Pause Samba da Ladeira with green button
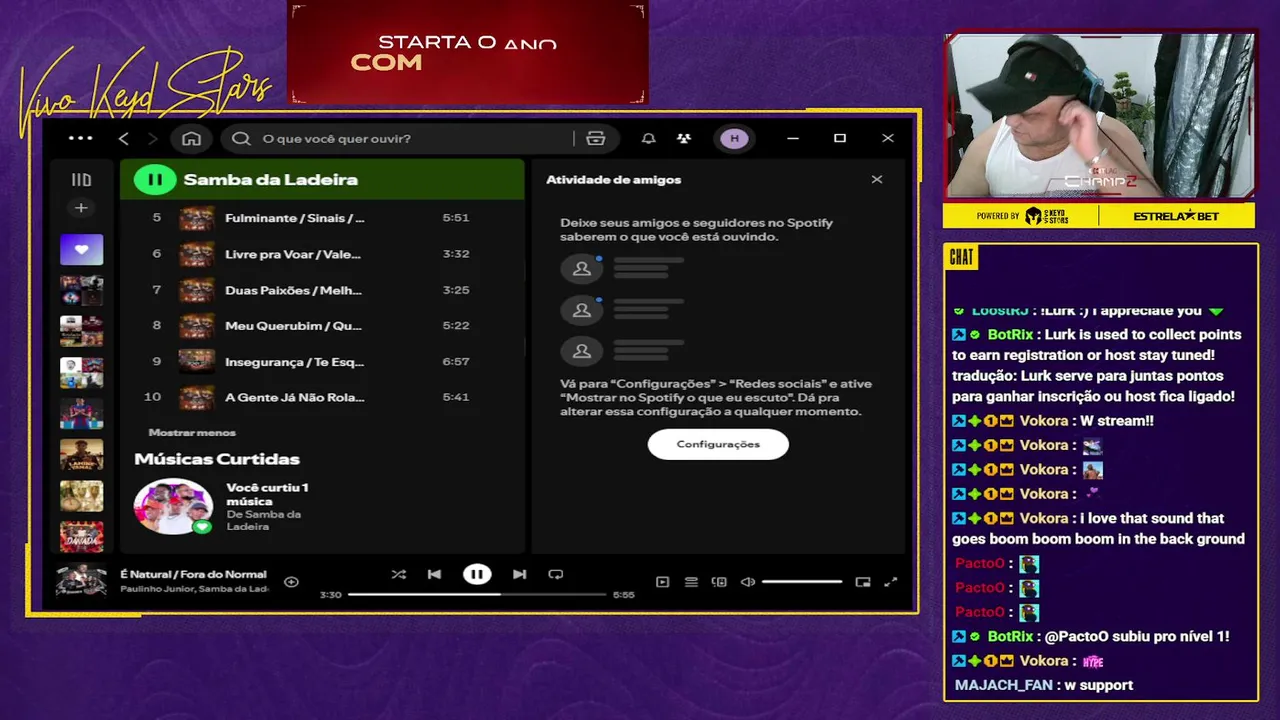 (155, 180)
